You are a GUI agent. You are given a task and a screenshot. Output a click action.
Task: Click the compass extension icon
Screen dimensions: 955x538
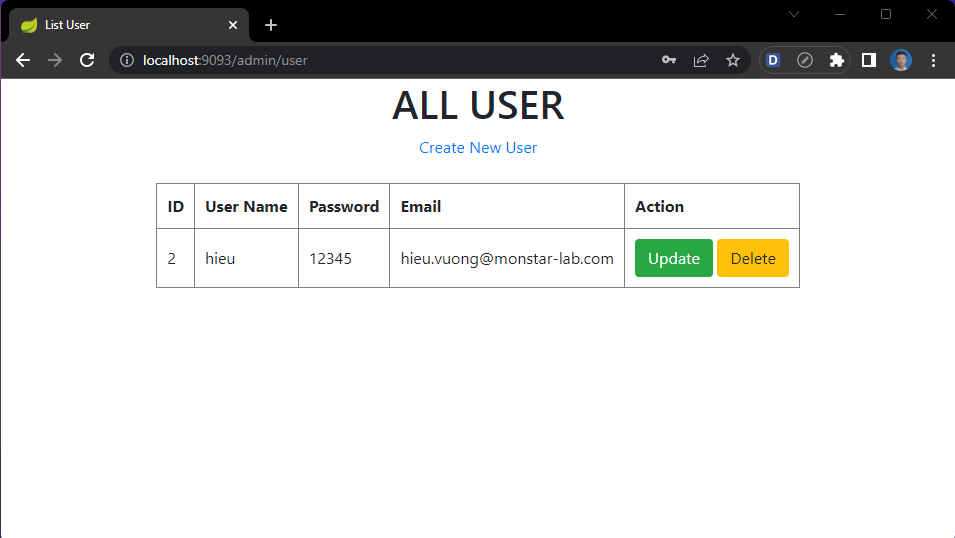805,60
